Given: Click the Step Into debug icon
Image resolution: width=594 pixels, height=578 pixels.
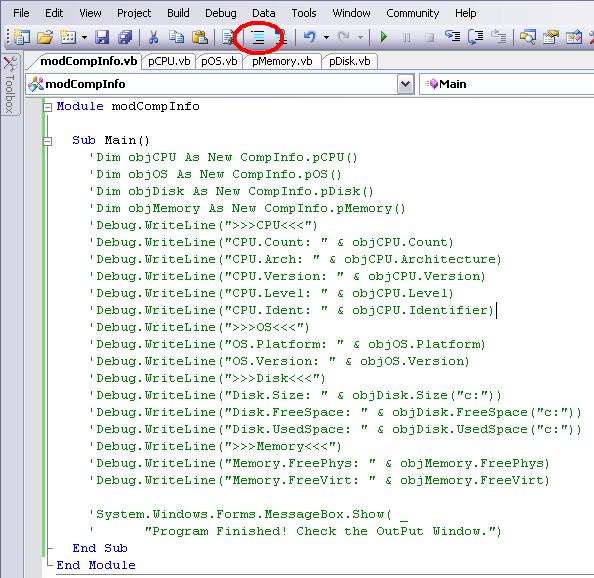Looking at the screenshot, I should click(x=452, y=37).
